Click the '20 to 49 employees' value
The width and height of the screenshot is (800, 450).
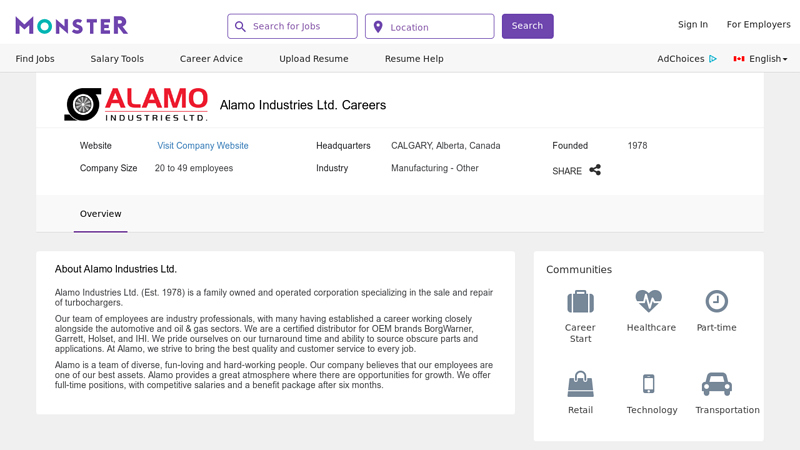(194, 168)
